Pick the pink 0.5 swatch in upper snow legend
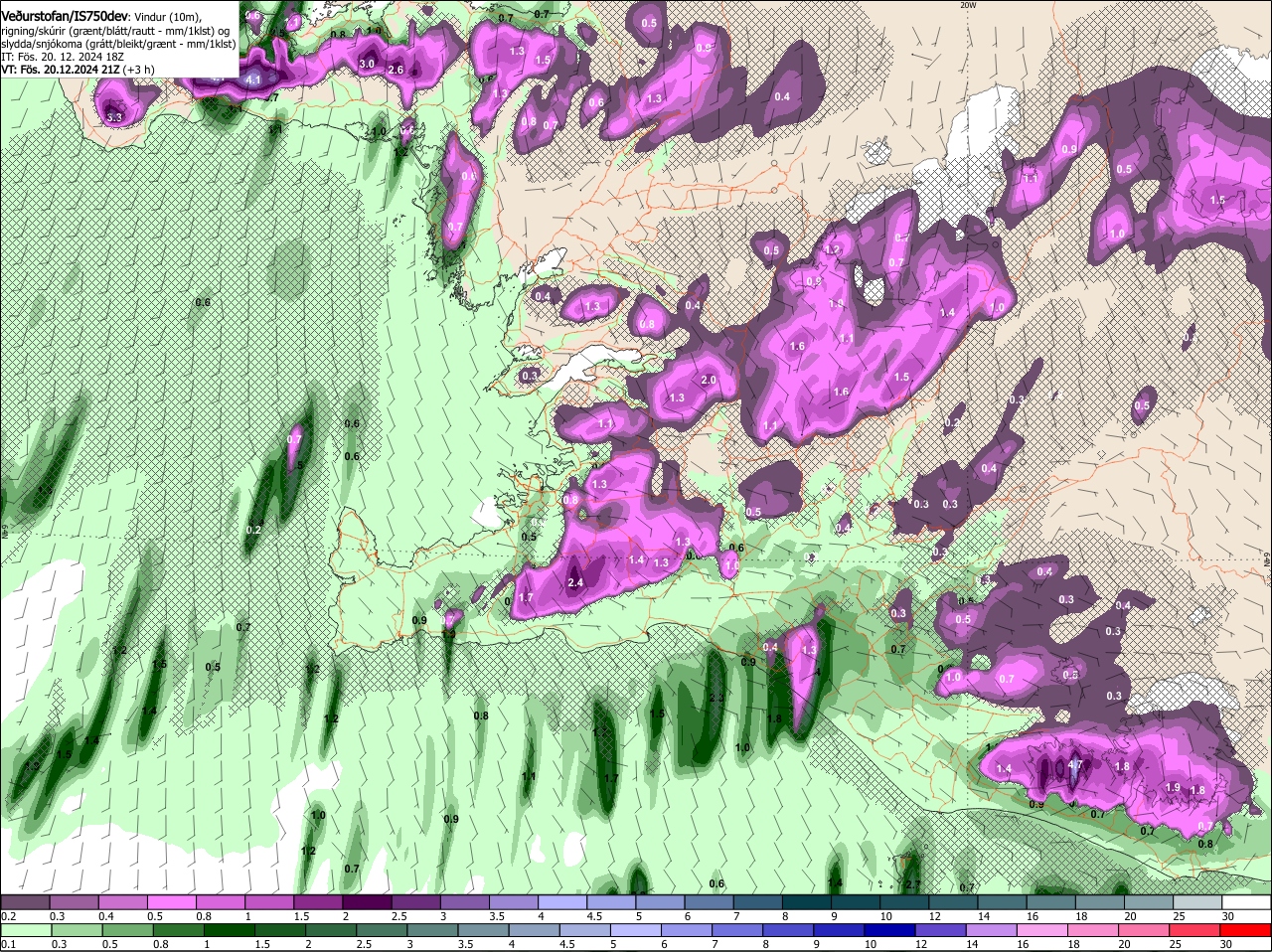 171,902
